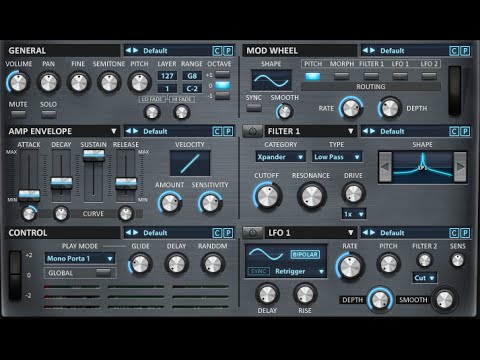480x360 pixels.
Task: Toggle the Global switch in Control
Action: pos(103,273)
